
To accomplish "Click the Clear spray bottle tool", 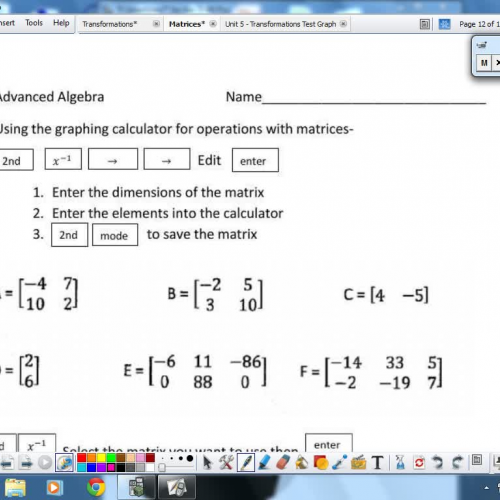I will click(x=400, y=463).
